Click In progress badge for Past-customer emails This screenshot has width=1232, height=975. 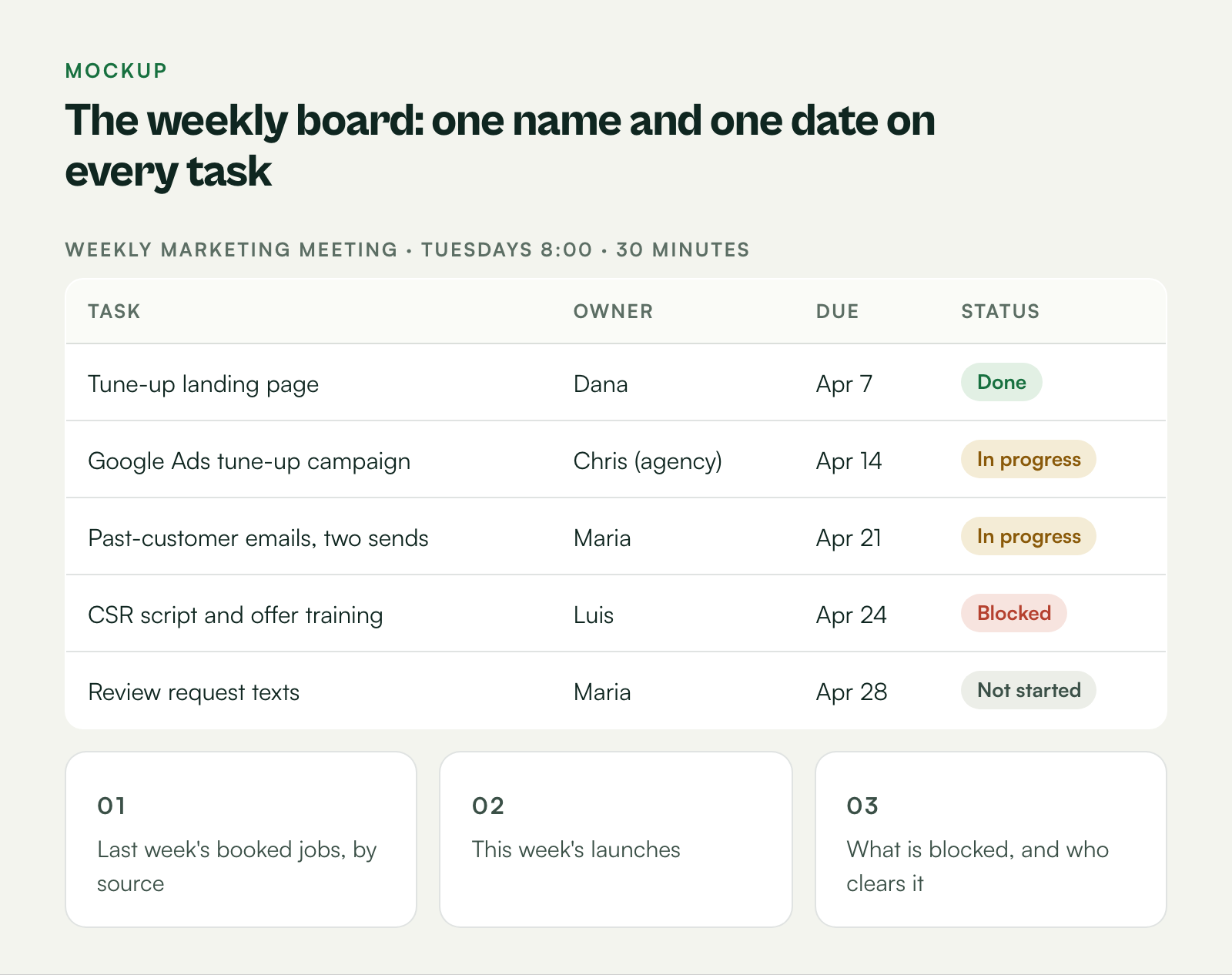coord(1028,536)
